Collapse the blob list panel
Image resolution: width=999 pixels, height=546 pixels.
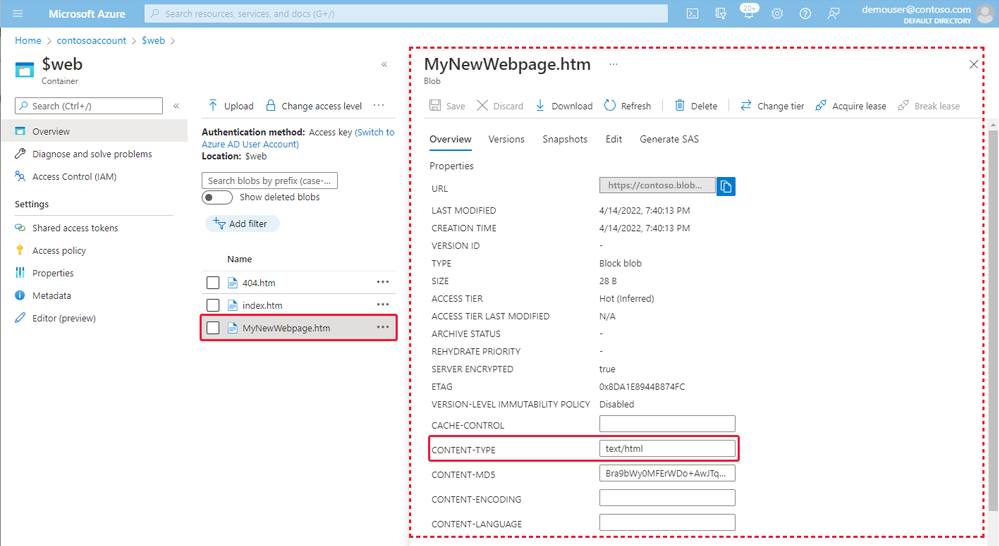tap(384, 64)
